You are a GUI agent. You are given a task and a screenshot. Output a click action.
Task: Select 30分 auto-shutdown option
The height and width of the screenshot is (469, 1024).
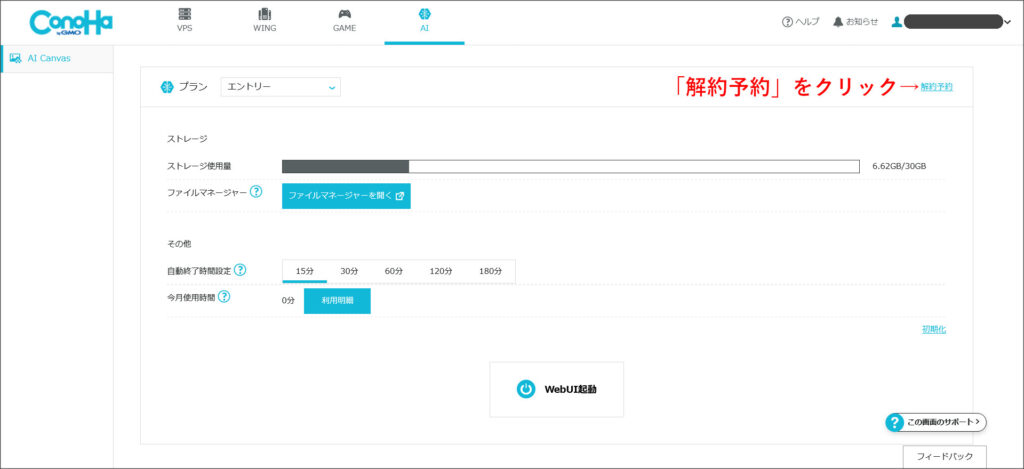(349, 271)
